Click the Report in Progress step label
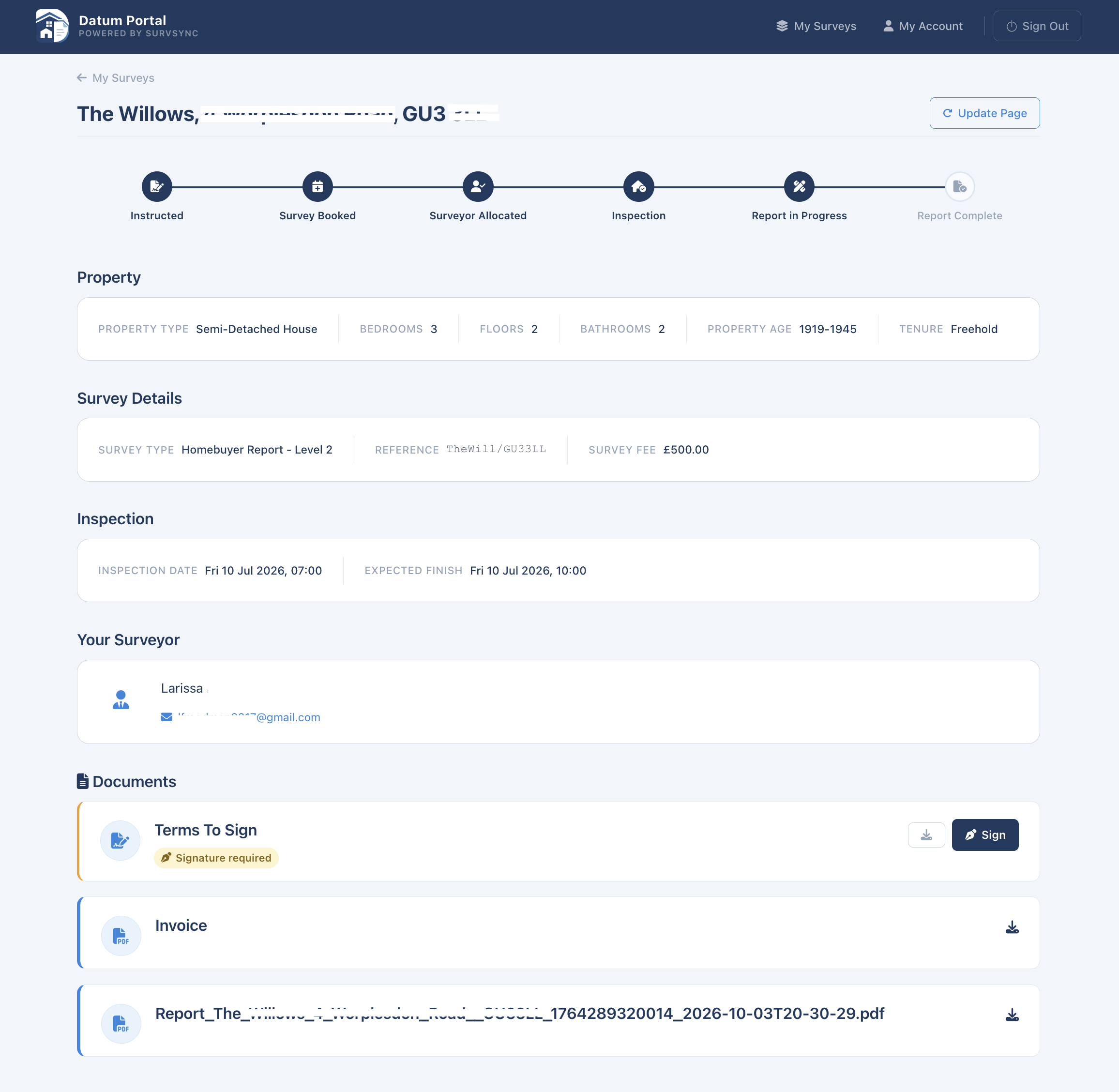This screenshot has width=1119, height=1092. (x=799, y=216)
